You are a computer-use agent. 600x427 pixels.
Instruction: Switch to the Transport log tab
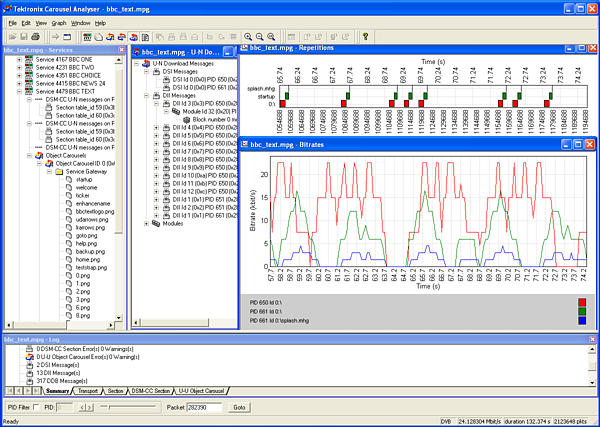88,391
